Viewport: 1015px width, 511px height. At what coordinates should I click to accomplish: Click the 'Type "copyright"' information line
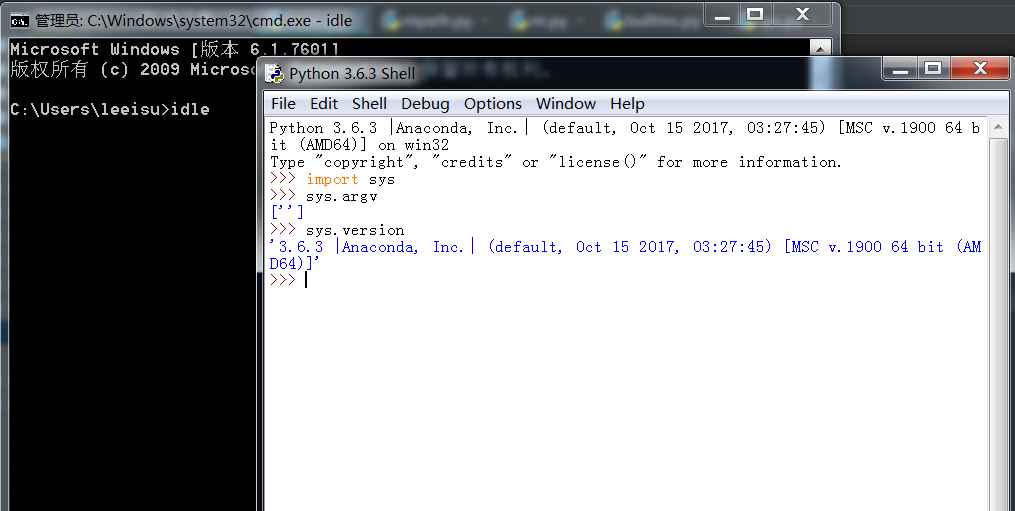click(x=555, y=162)
